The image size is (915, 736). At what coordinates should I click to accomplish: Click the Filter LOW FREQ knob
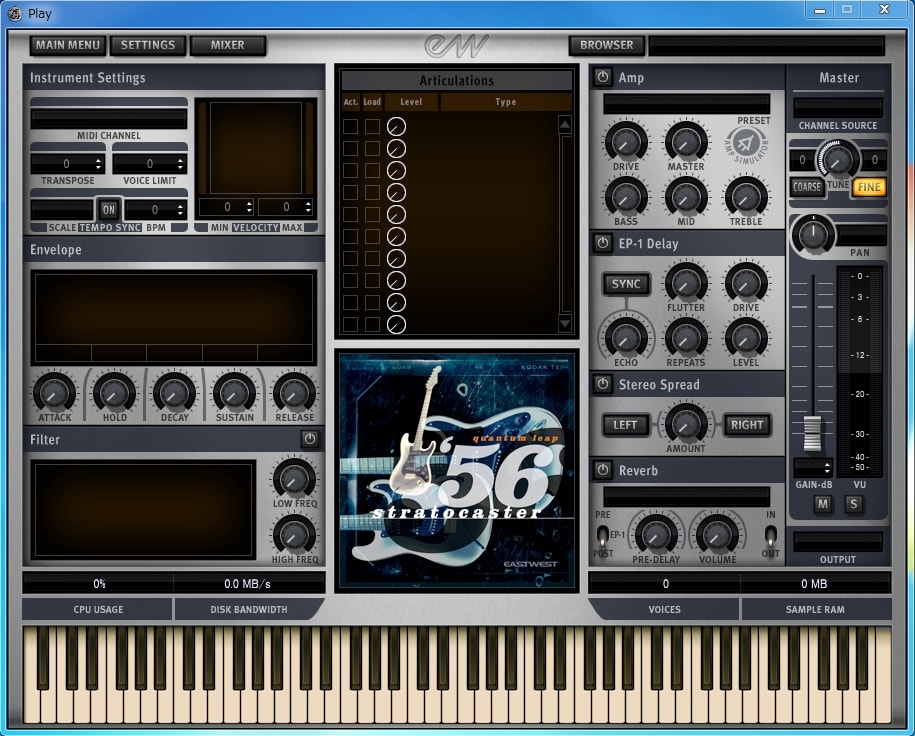(x=295, y=479)
